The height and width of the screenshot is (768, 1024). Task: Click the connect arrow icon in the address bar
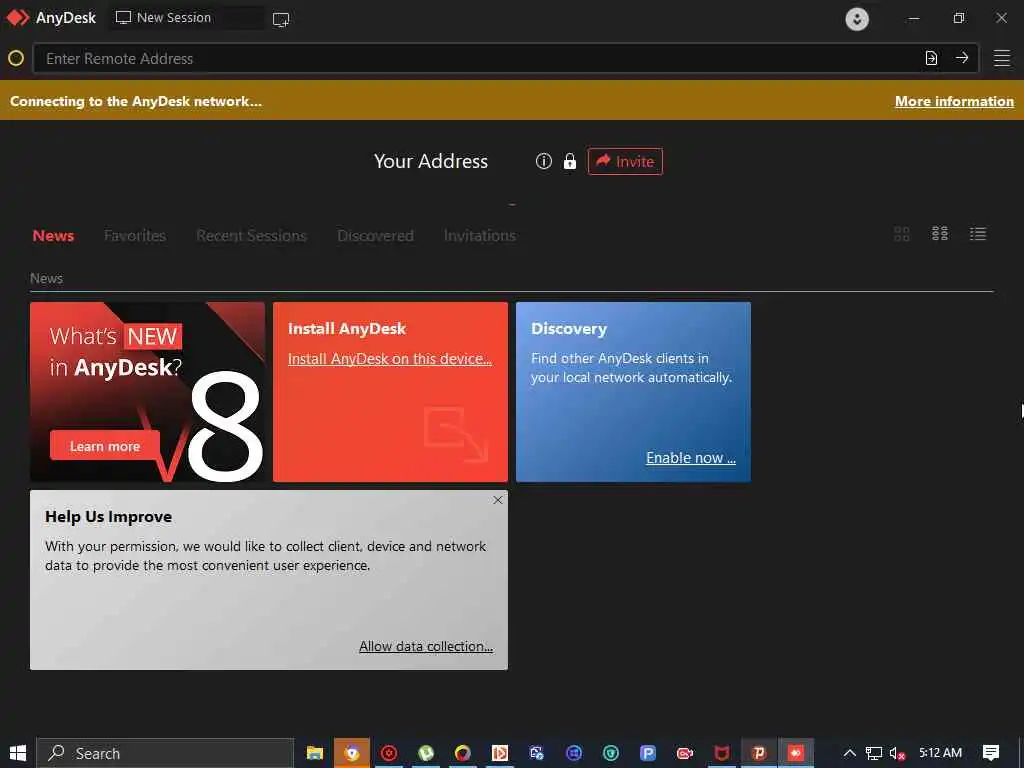click(x=962, y=58)
